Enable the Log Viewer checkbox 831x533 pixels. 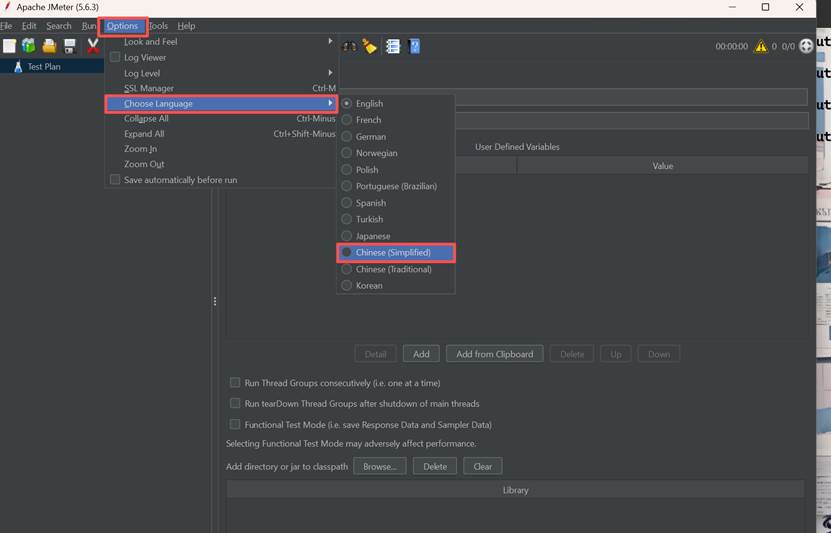[x=115, y=57]
